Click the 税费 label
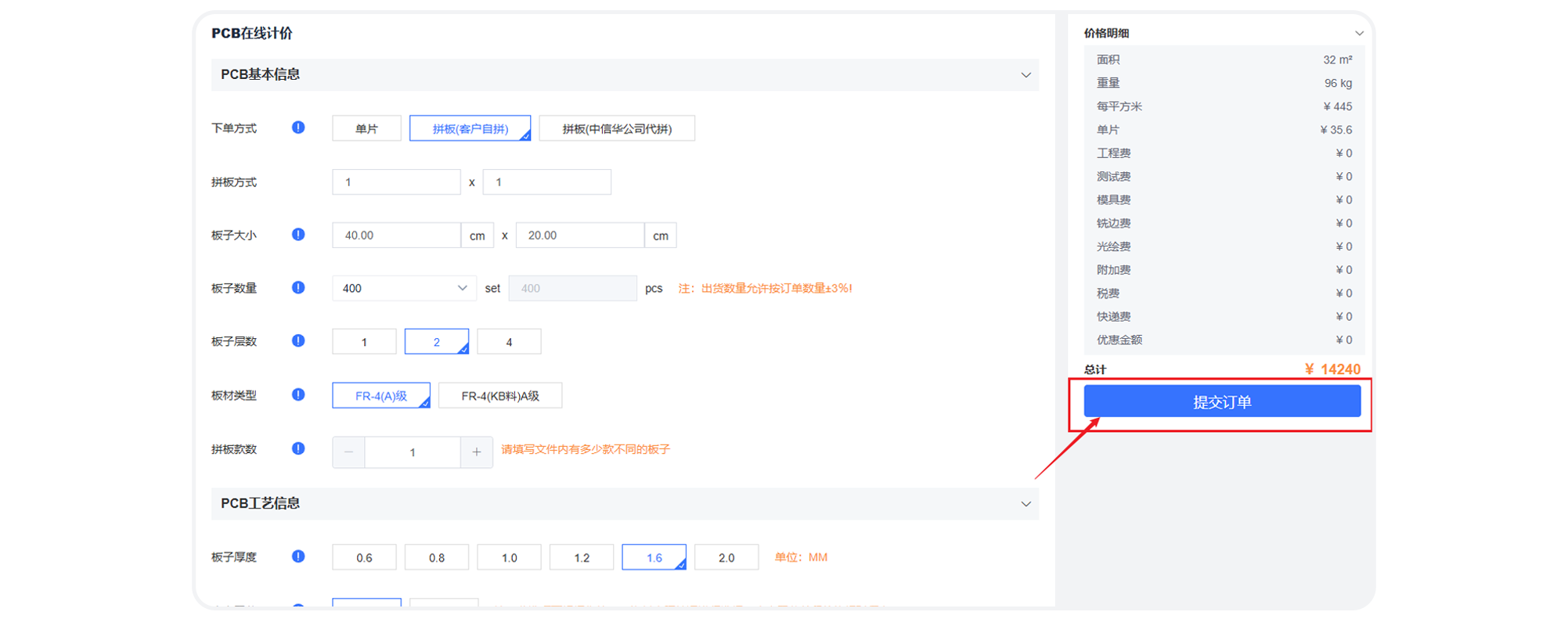 1108,293
